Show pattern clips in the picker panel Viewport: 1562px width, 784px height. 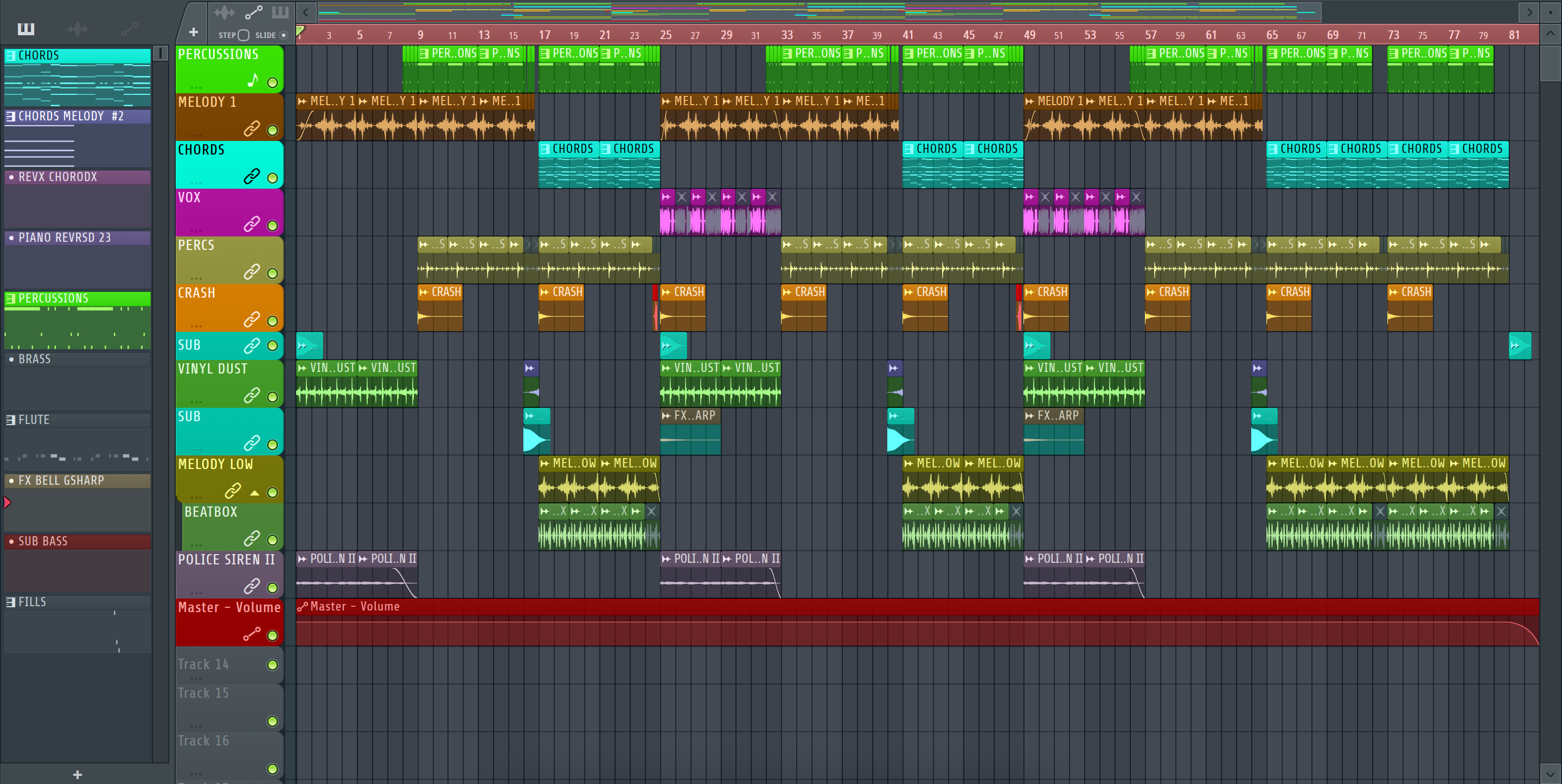point(25,29)
